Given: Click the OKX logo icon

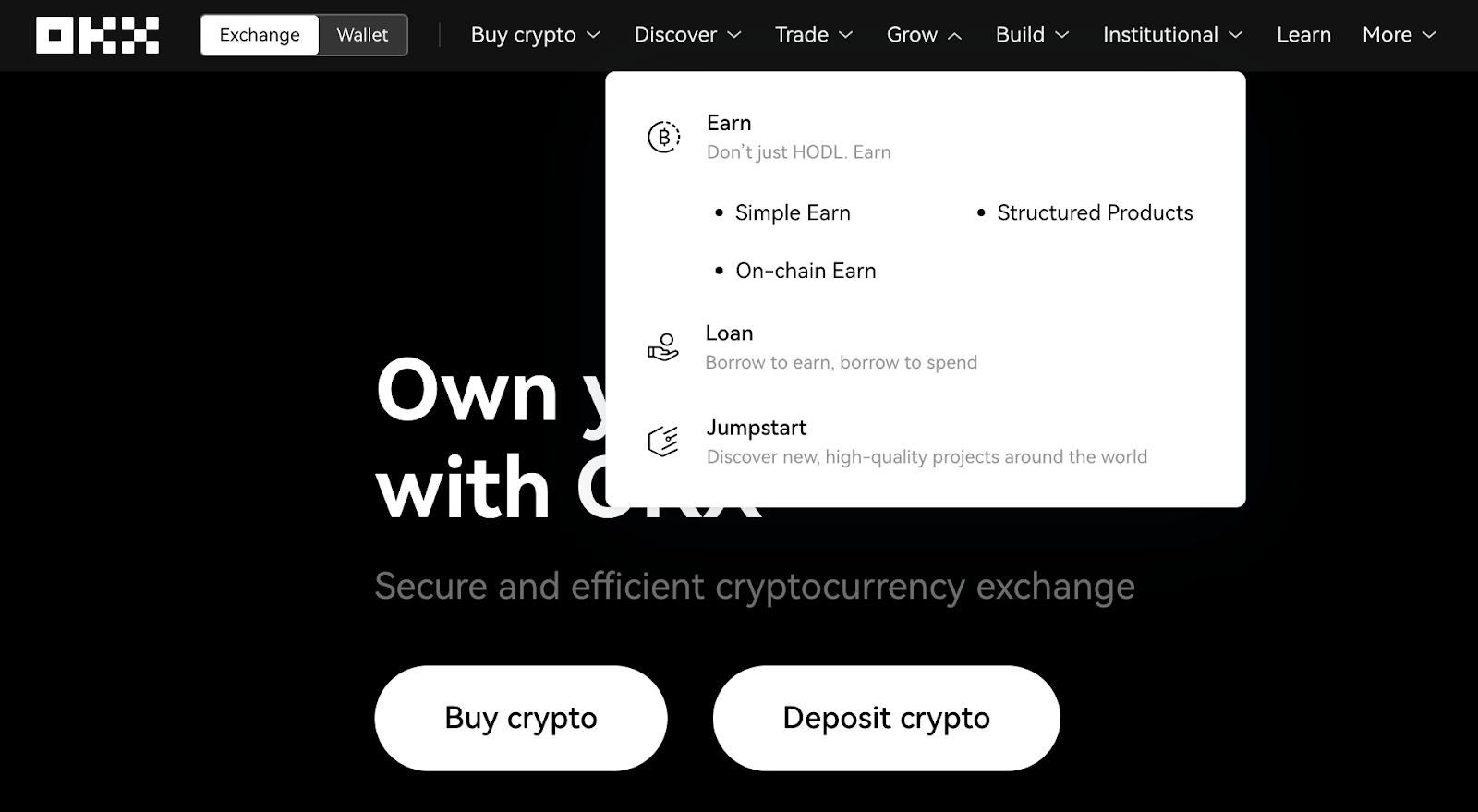Looking at the screenshot, I should [x=97, y=35].
